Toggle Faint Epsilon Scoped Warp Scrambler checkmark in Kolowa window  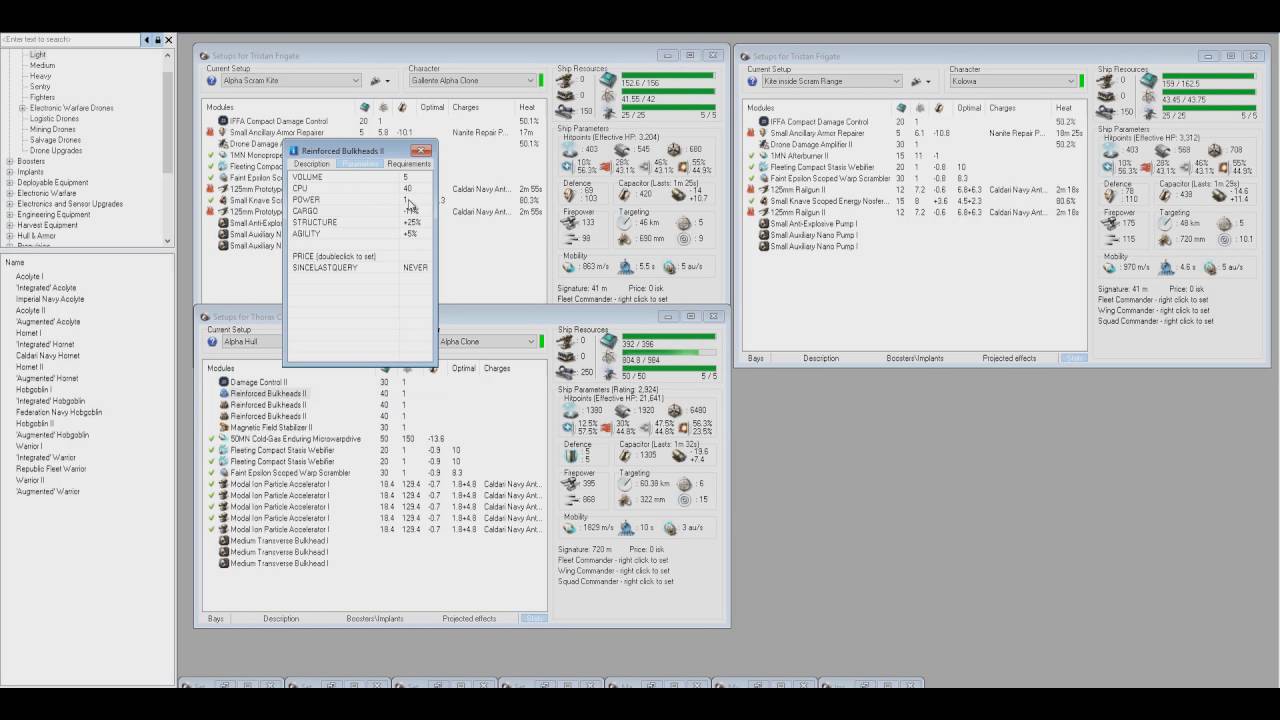[x=751, y=178]
